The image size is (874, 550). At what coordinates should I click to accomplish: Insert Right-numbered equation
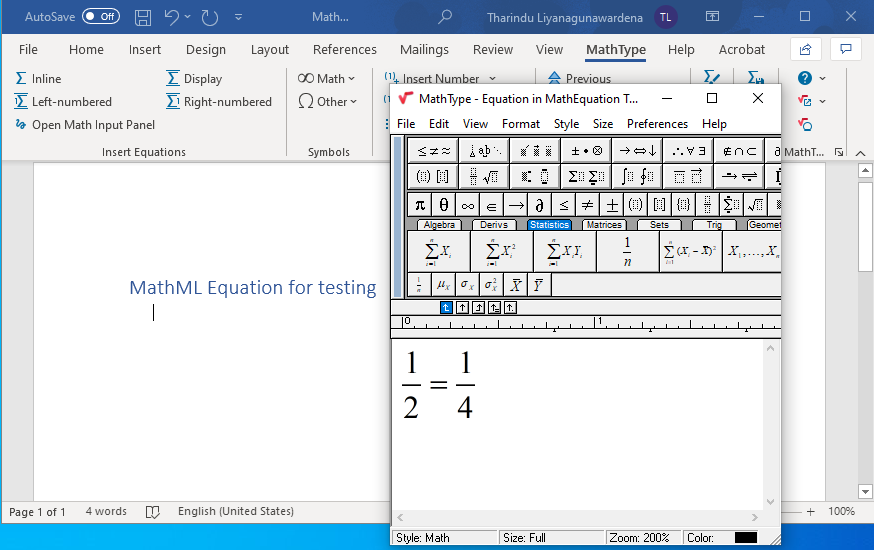click(x=219, y=101)
